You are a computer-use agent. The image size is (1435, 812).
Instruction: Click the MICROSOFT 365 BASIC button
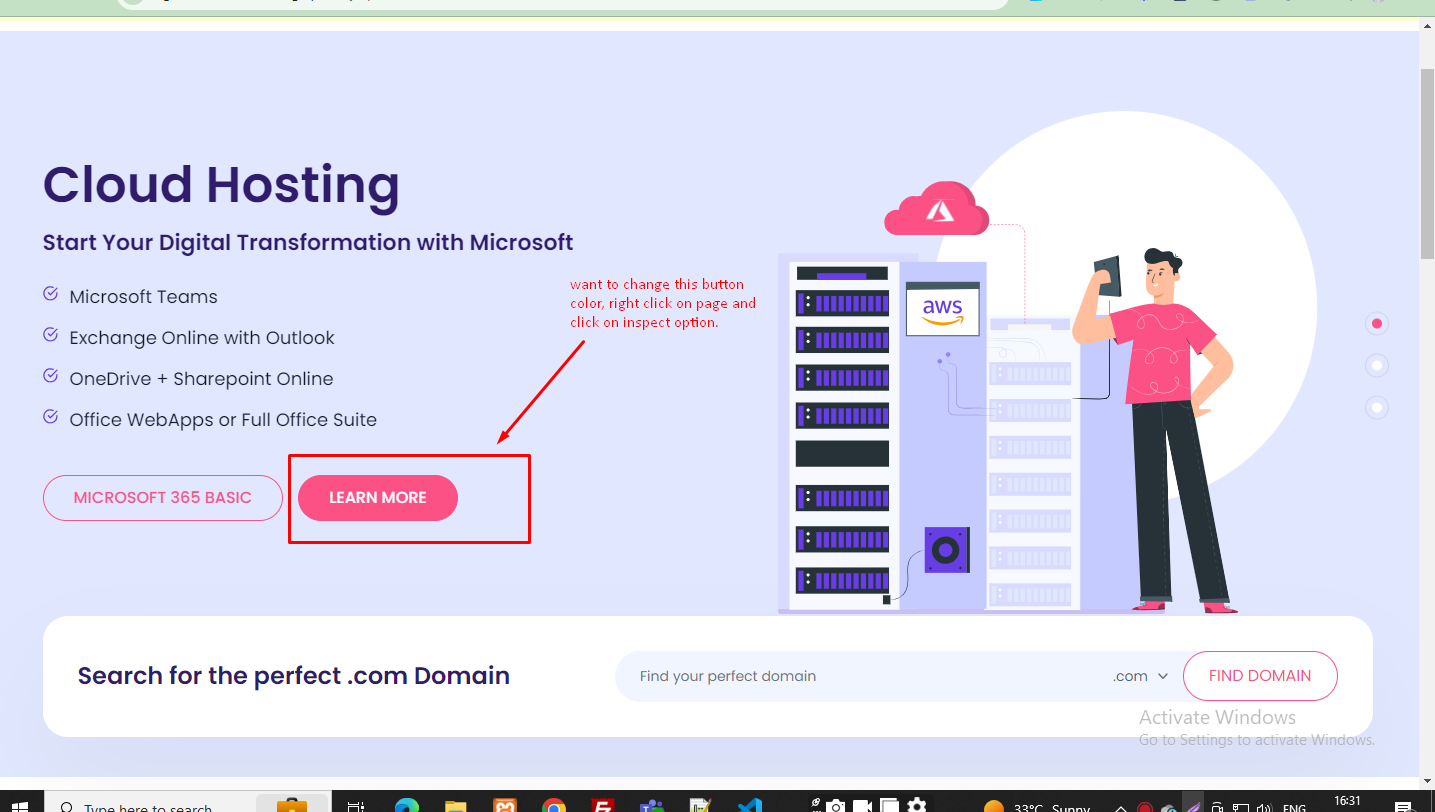click(163, 498)
